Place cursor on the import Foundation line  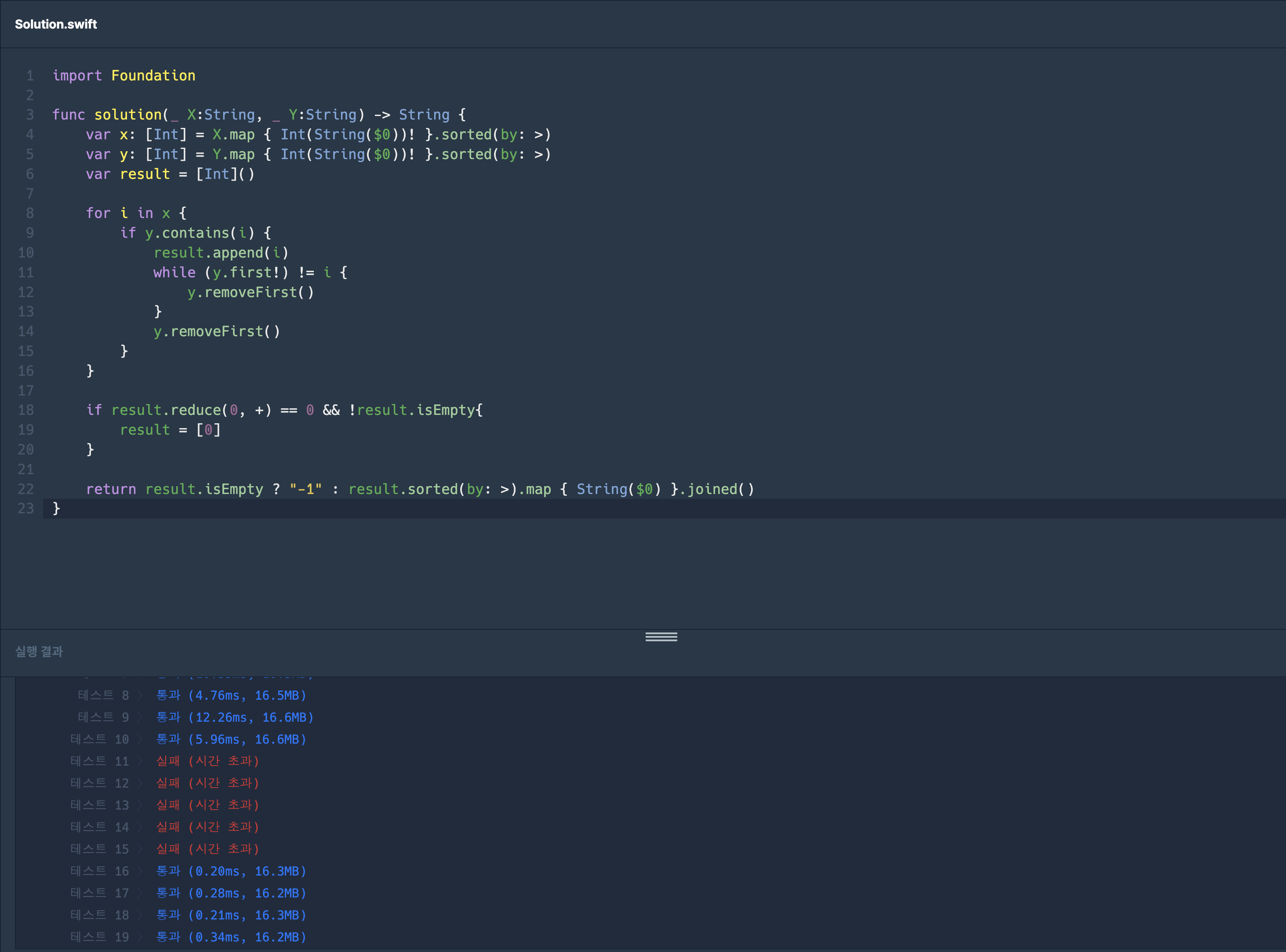click(124, 76)
